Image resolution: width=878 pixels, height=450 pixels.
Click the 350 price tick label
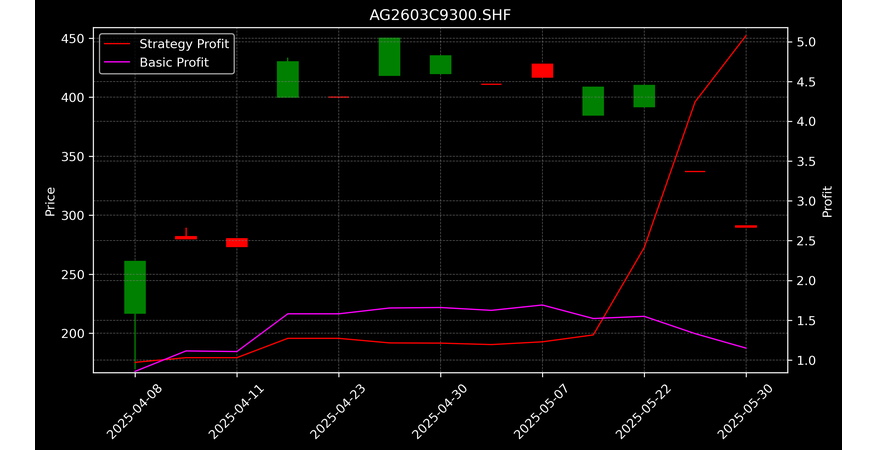click(73, 157)
